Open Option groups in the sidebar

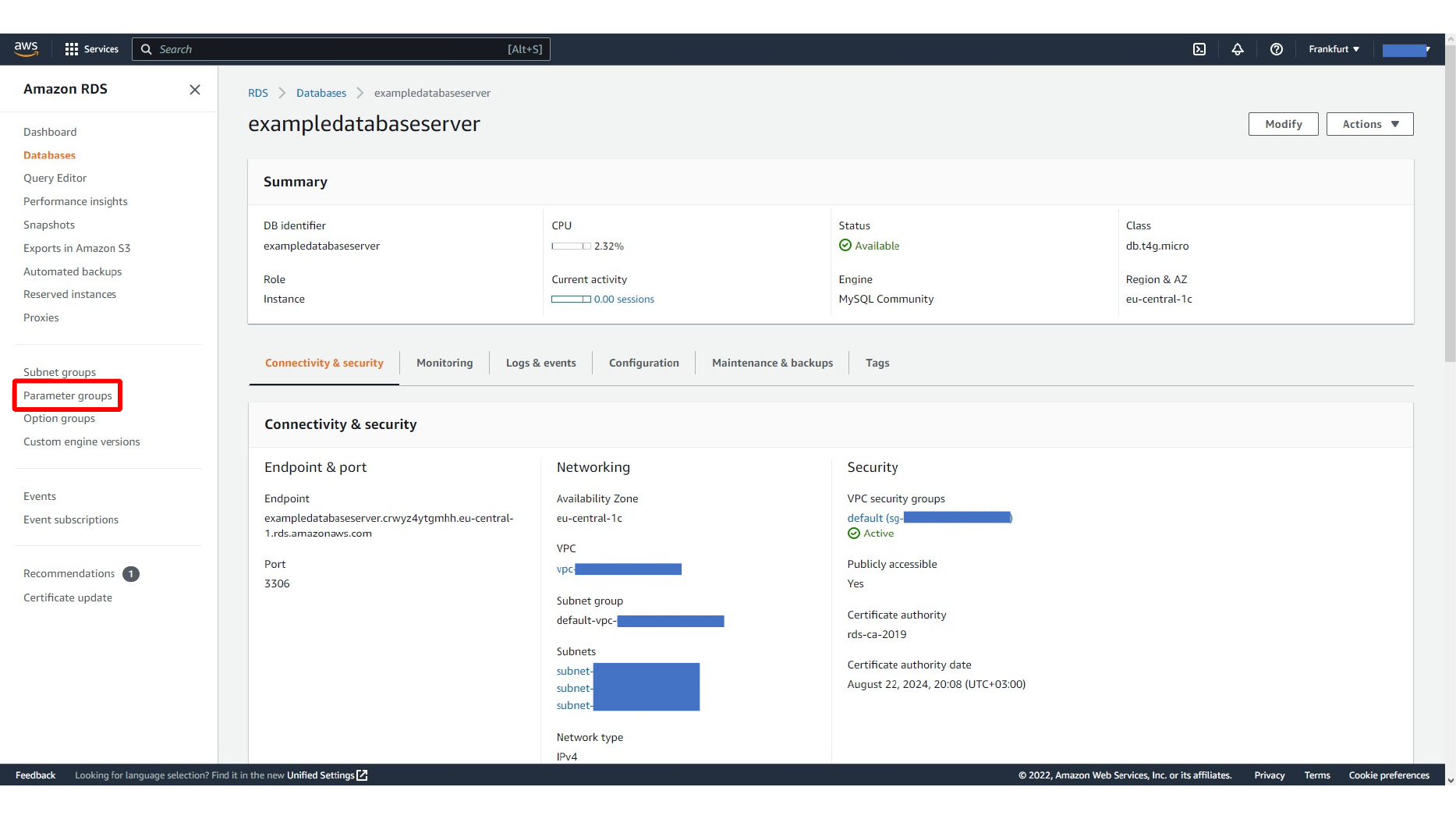[x=59, y=418]
